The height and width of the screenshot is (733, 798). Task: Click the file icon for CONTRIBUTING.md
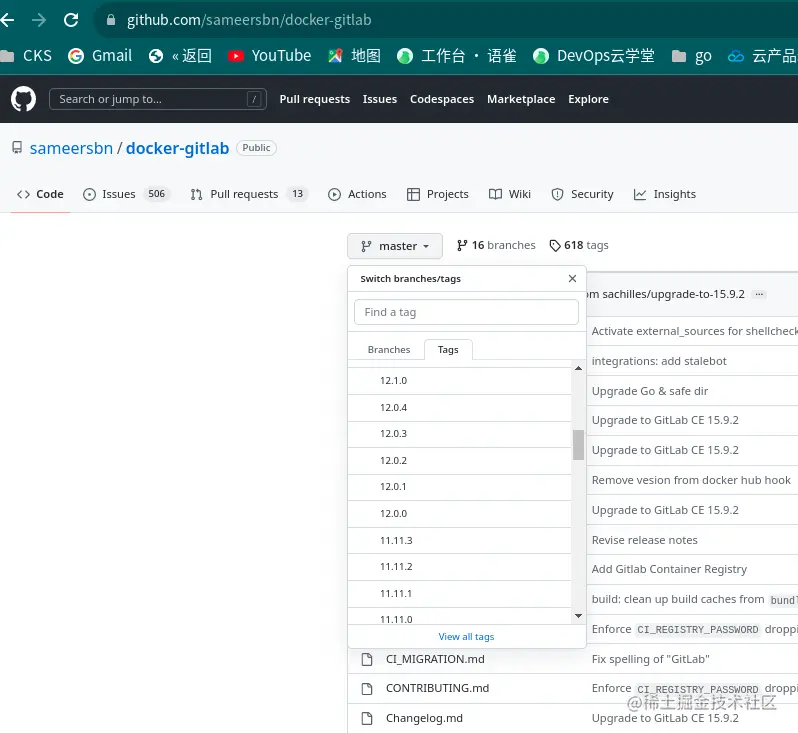tap(366, 689)
